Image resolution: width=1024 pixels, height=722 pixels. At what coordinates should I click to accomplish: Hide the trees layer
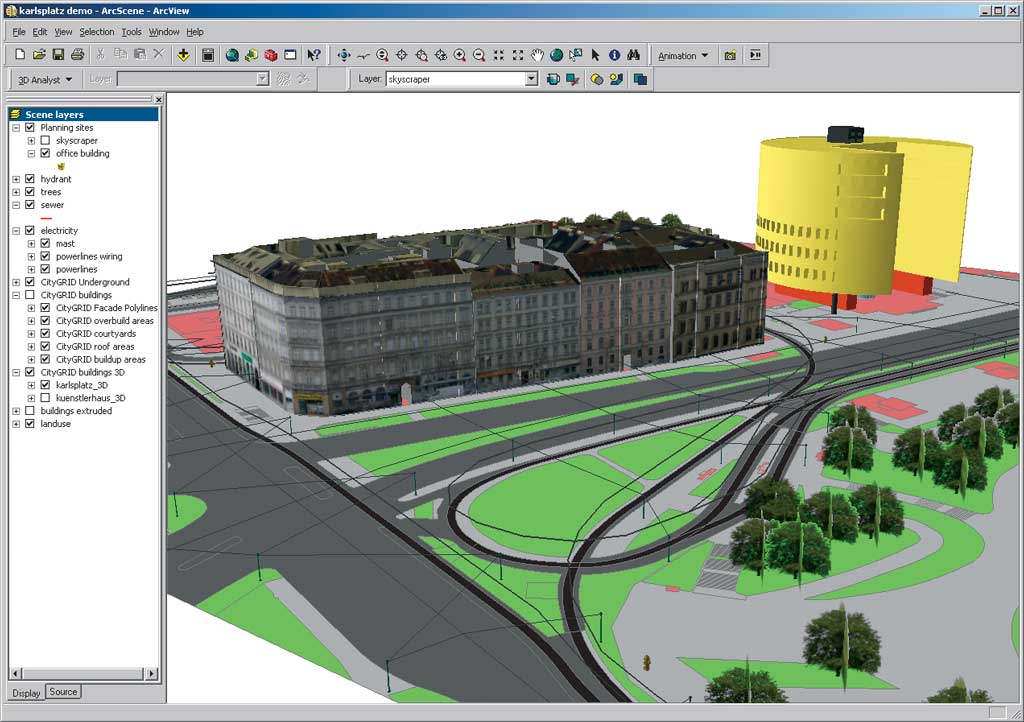coord(29,192)
